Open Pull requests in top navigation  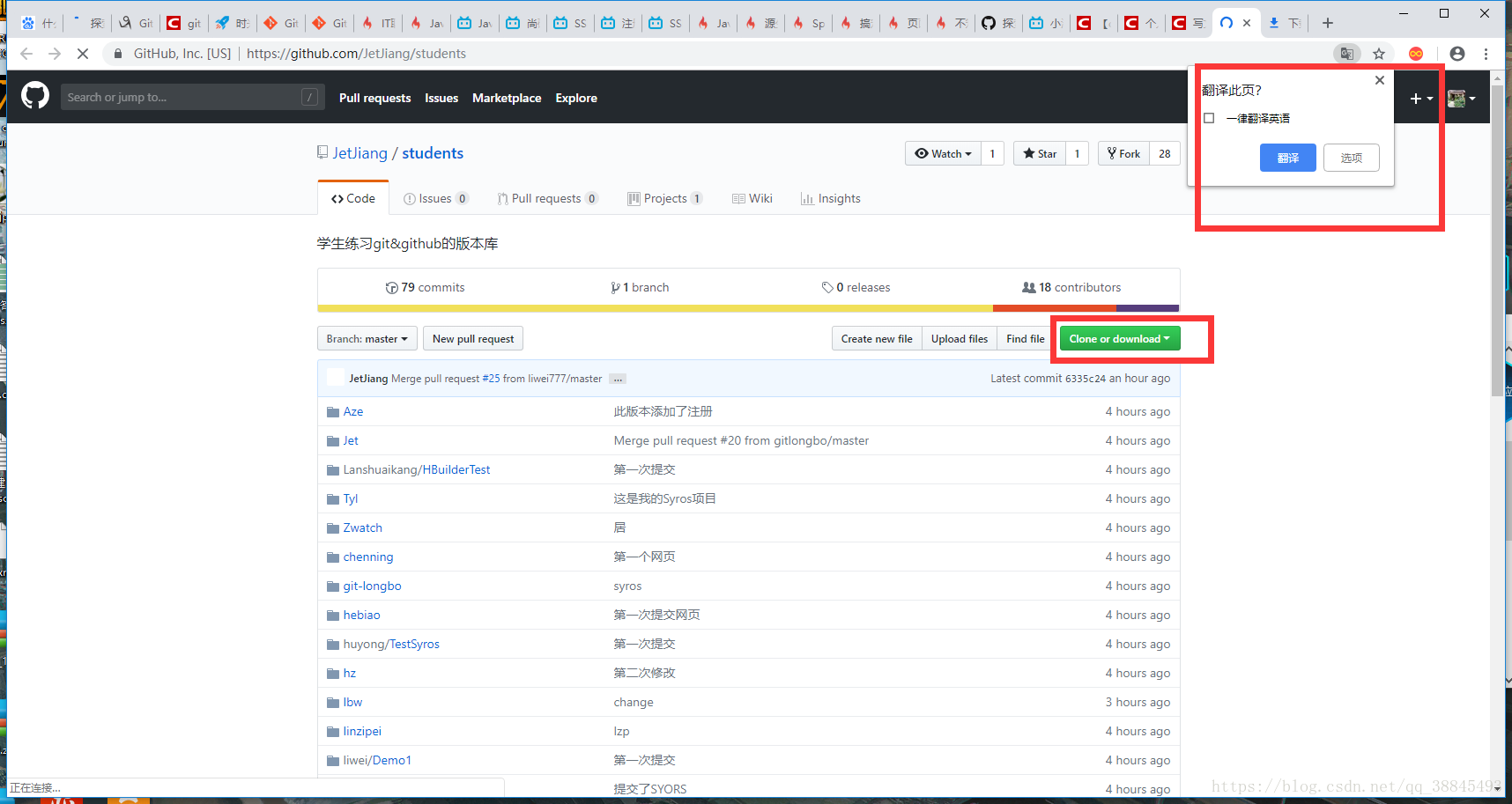coord(374,98)
